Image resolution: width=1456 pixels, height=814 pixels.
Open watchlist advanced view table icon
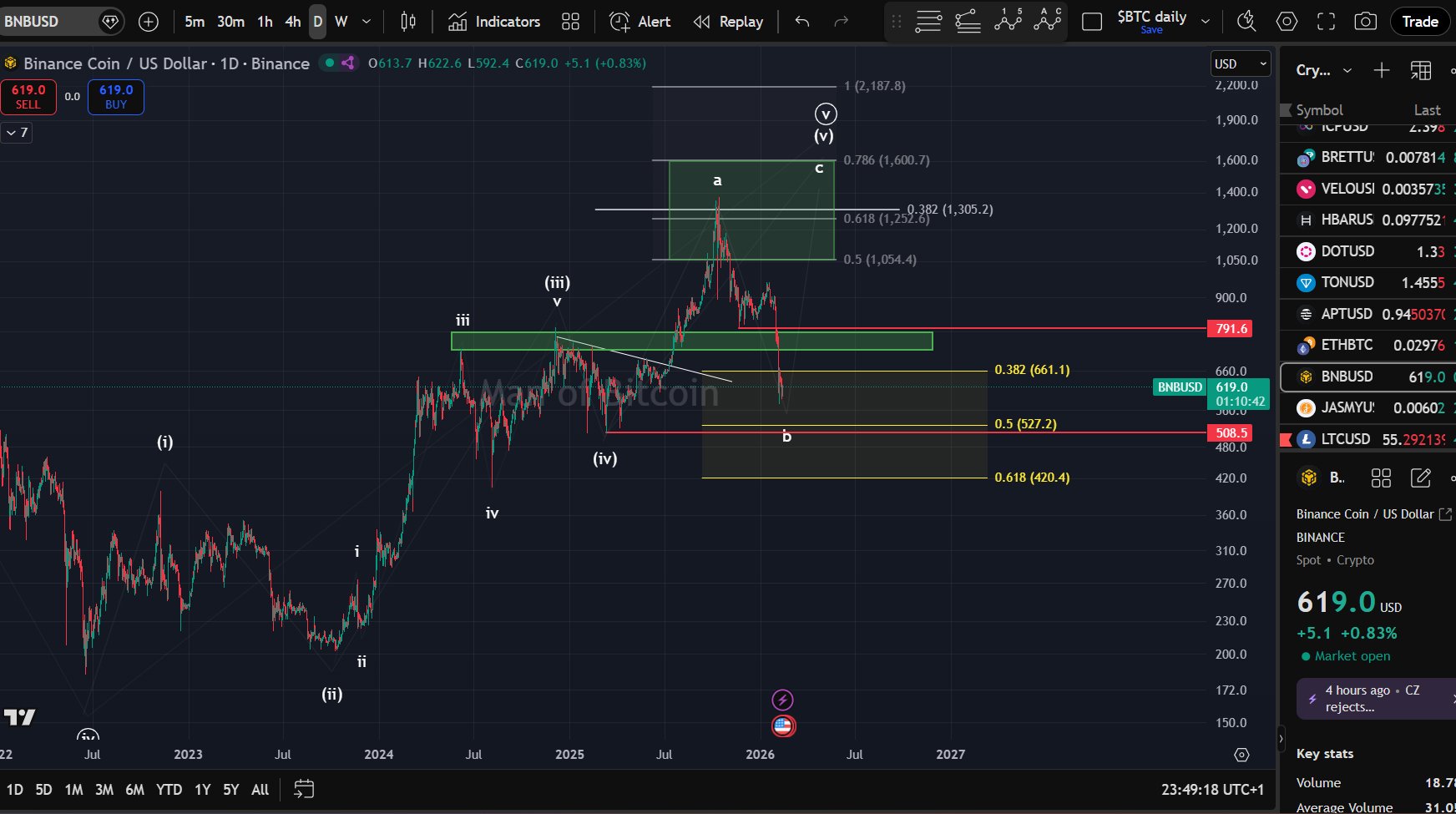coord(1421,70)
